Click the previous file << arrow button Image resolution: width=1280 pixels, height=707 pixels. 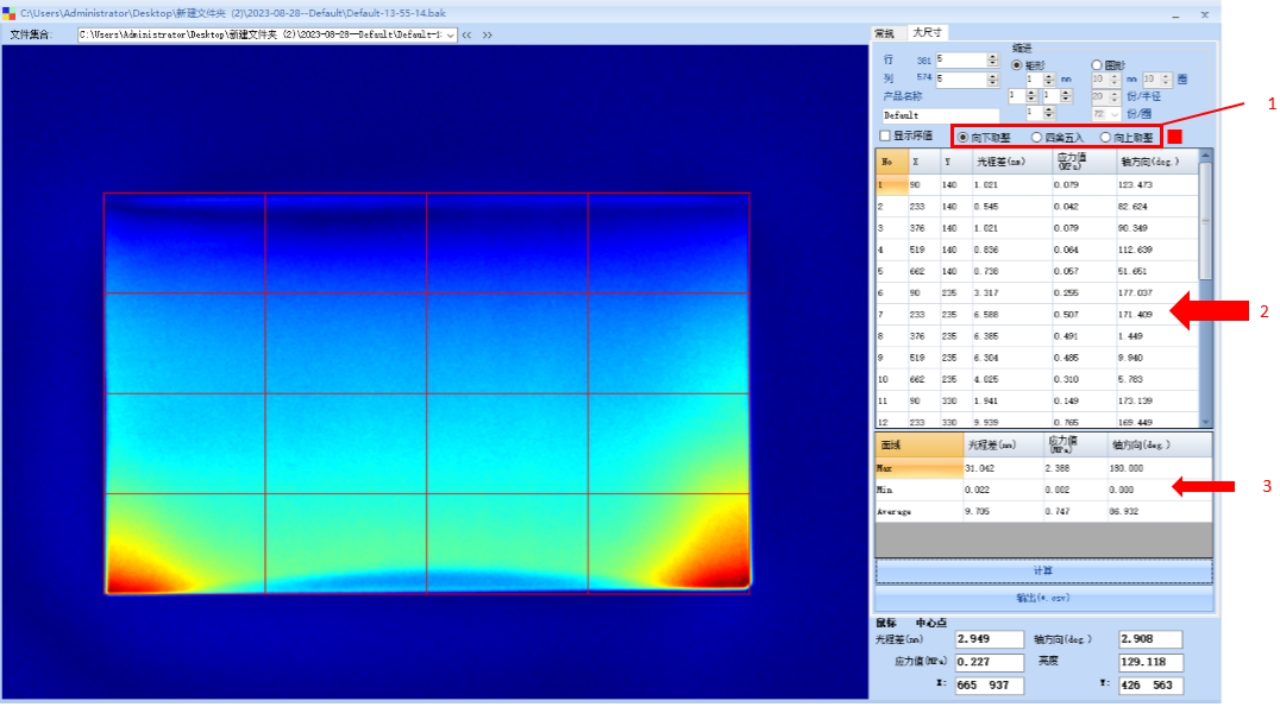point(467,35)
